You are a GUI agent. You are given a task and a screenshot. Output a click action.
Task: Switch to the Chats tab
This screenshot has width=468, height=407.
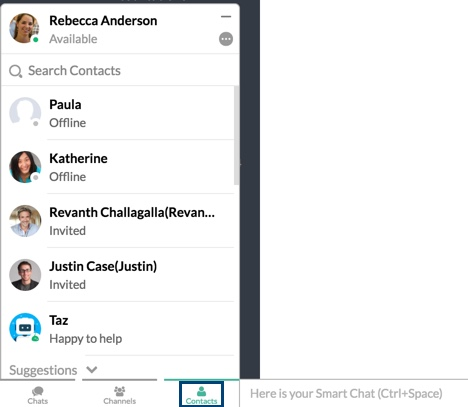tap(38, 395)
